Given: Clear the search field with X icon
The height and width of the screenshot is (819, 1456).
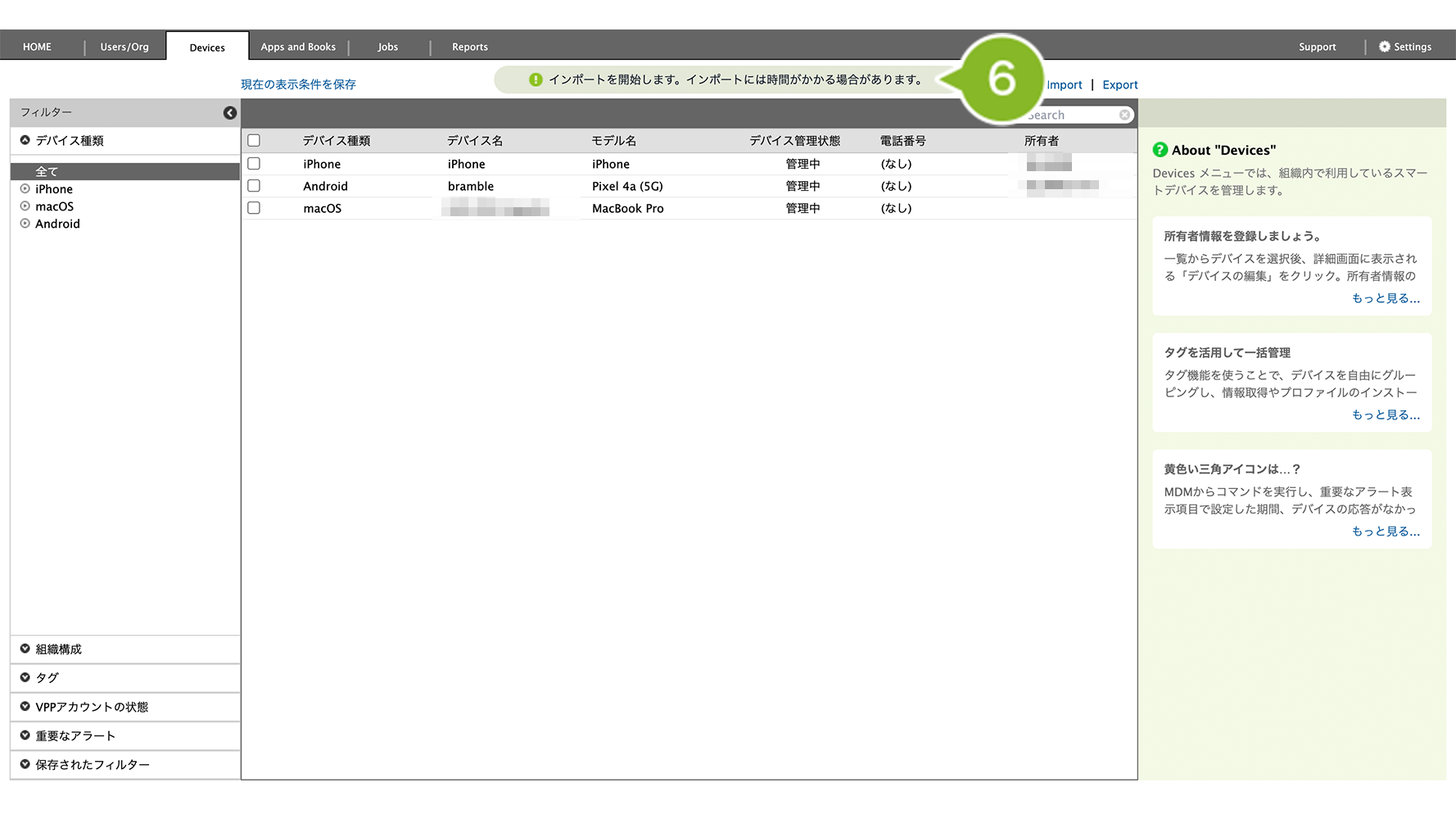Looking at the screenshot, I should point(1125,115).
